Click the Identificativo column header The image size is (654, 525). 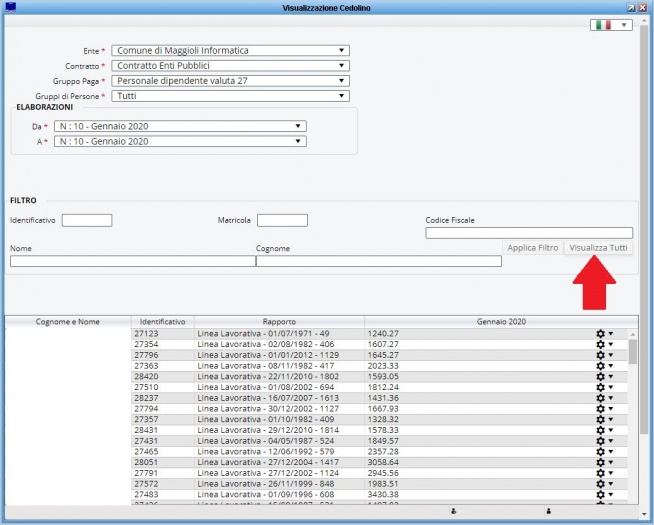[x=162, y=322]
